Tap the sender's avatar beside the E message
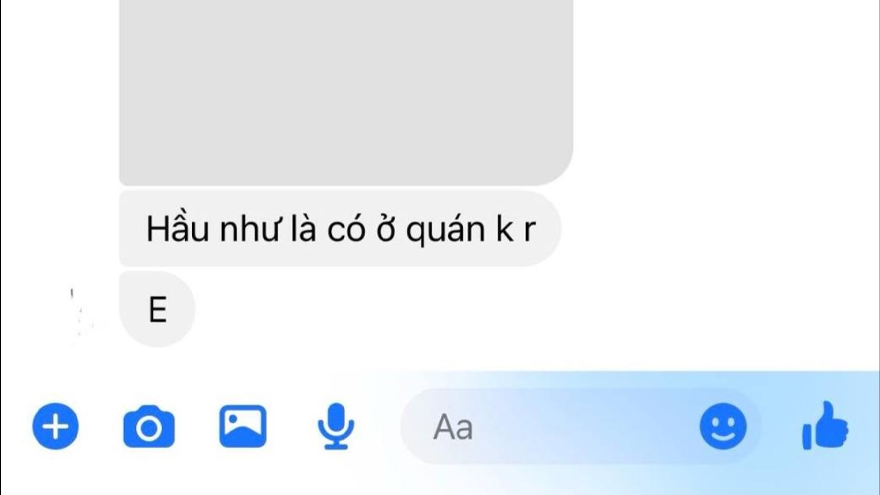 pos(81,313)
